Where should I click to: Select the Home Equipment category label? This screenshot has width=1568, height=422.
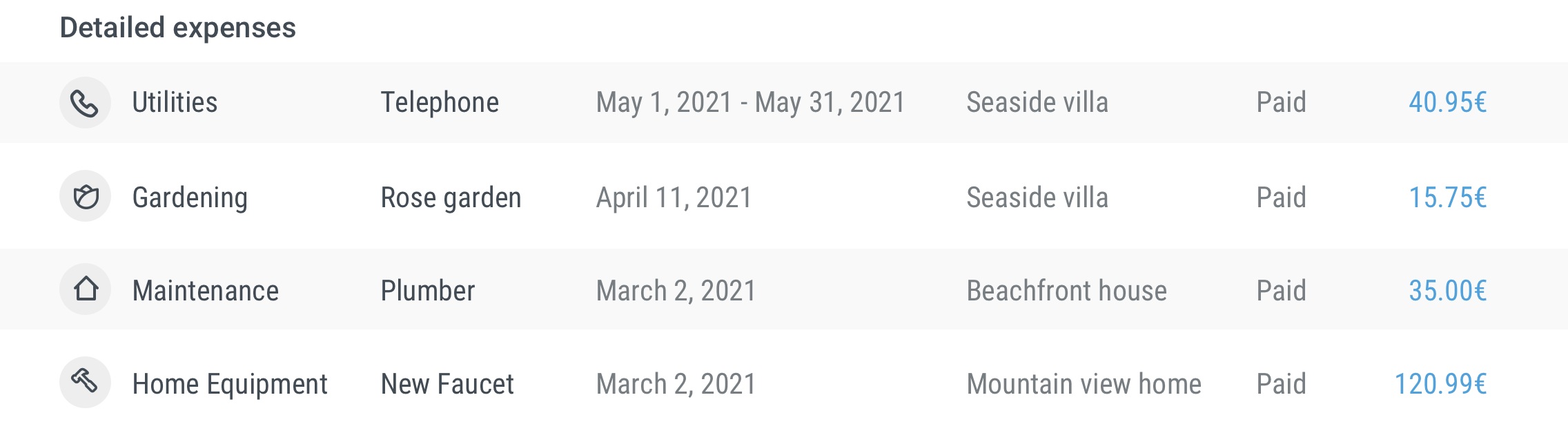point(230,385)
